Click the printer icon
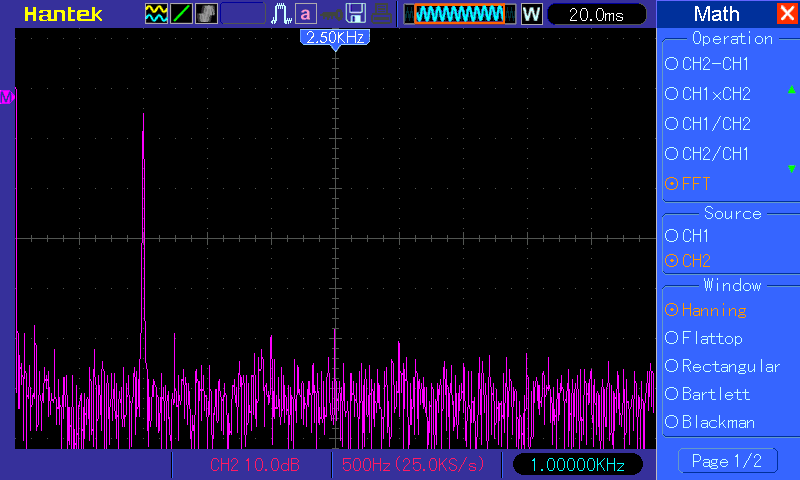This screenshot has height=480, width=800. click(x=381, y=14)
